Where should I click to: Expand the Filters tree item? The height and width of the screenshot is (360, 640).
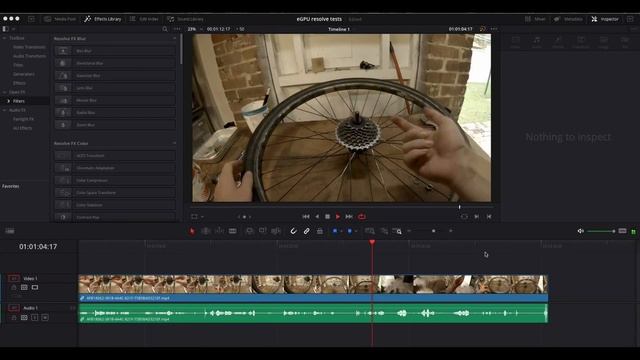click(8, 101)
